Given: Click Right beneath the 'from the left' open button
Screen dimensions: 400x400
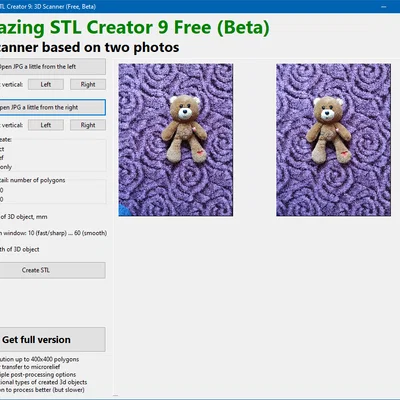Looking at the screenshot, I should [x=88, y=84].
